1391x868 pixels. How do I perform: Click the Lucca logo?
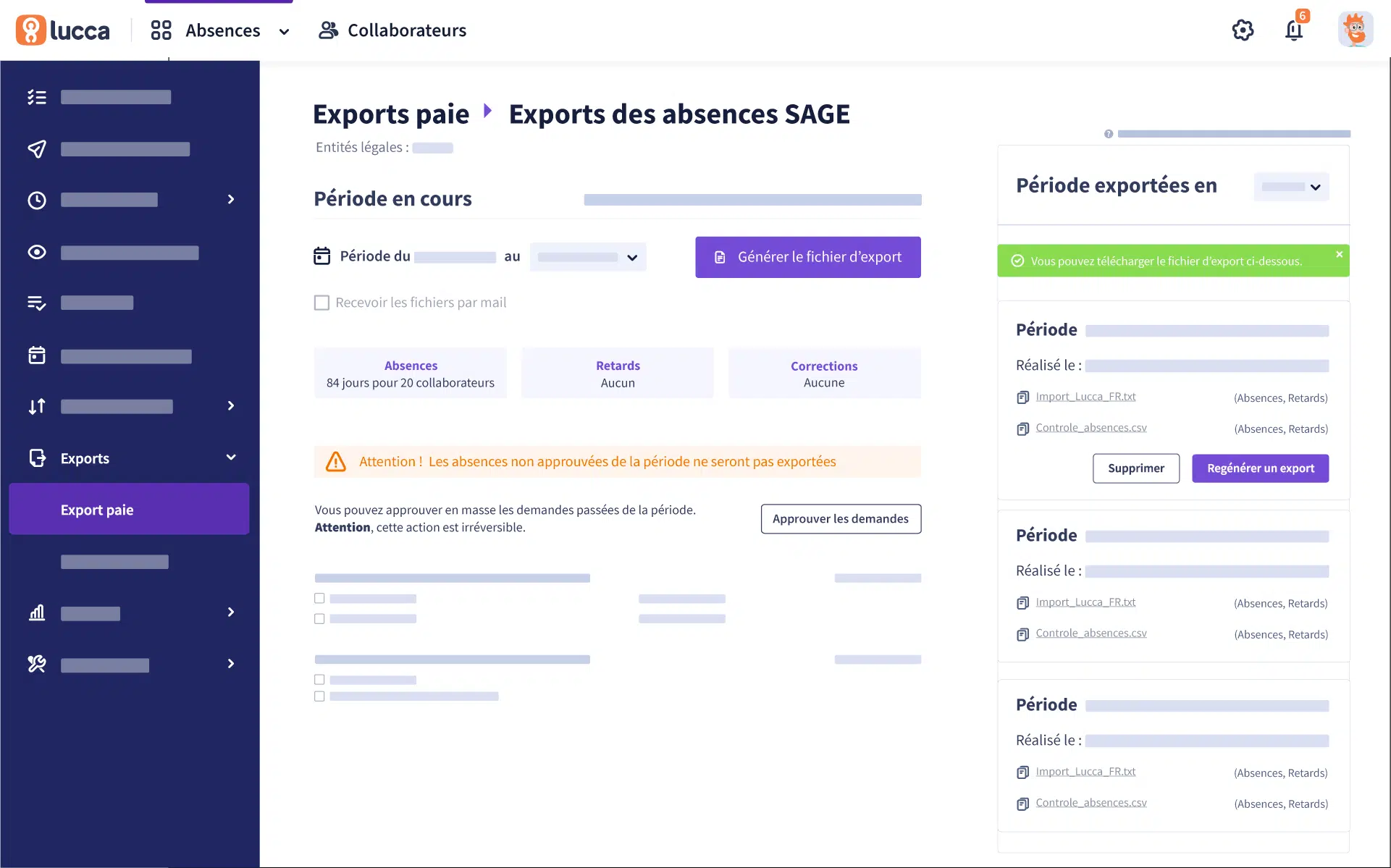[x=63, y=30]
